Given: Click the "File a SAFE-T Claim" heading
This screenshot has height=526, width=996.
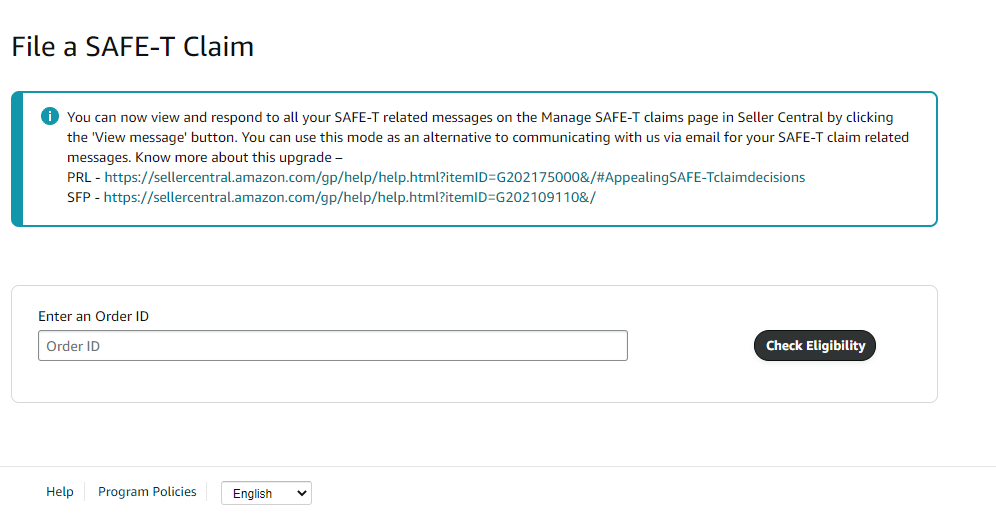Looking at the screenshot, I should [132, 46].
